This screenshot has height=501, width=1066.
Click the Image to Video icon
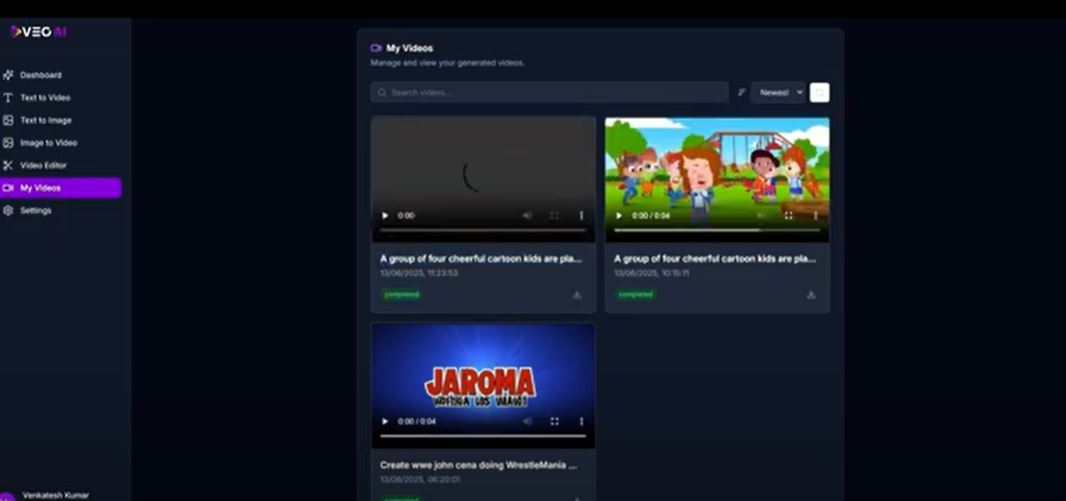8,143
